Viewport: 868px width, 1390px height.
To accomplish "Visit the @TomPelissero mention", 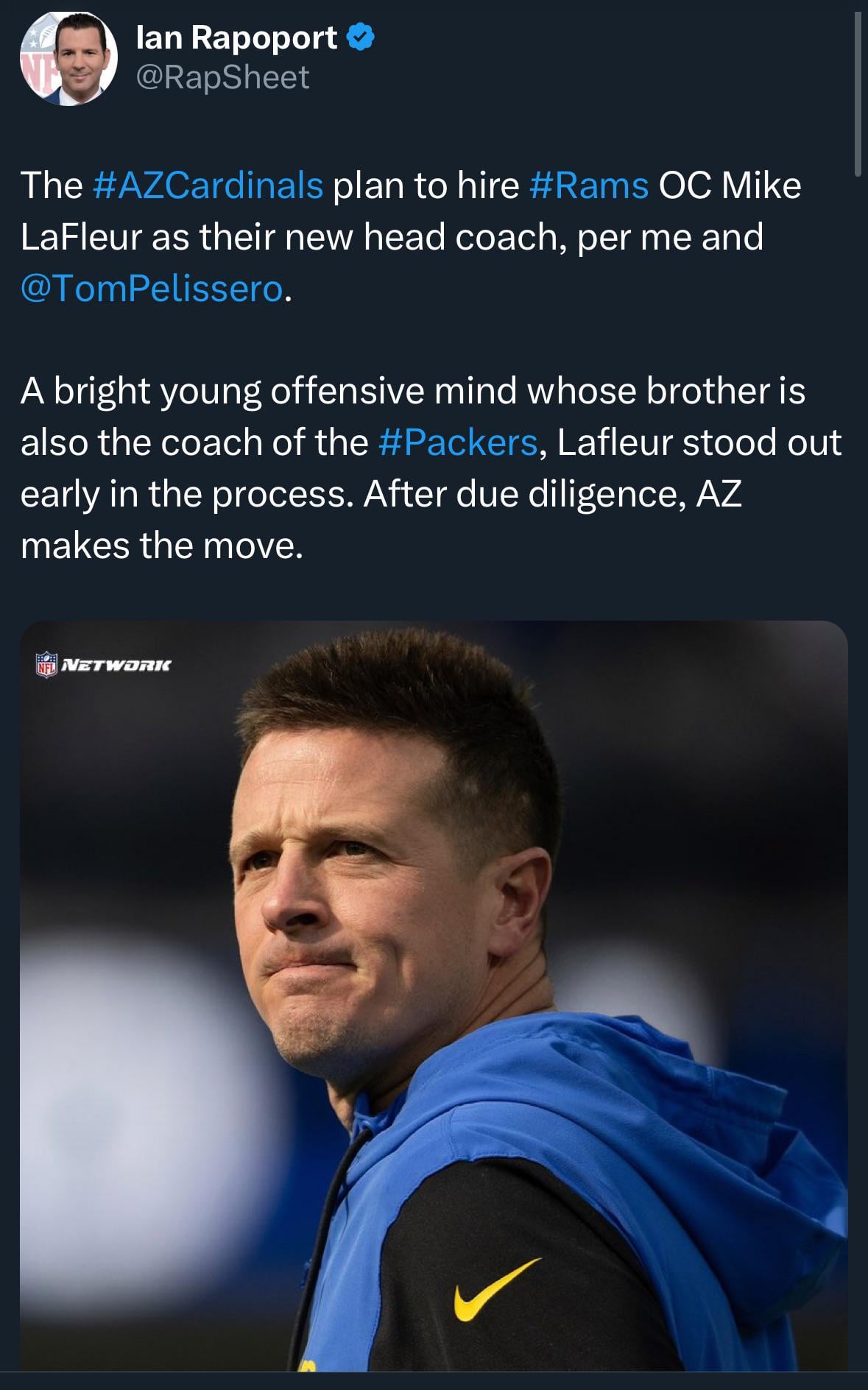I will tap(152, 288).
